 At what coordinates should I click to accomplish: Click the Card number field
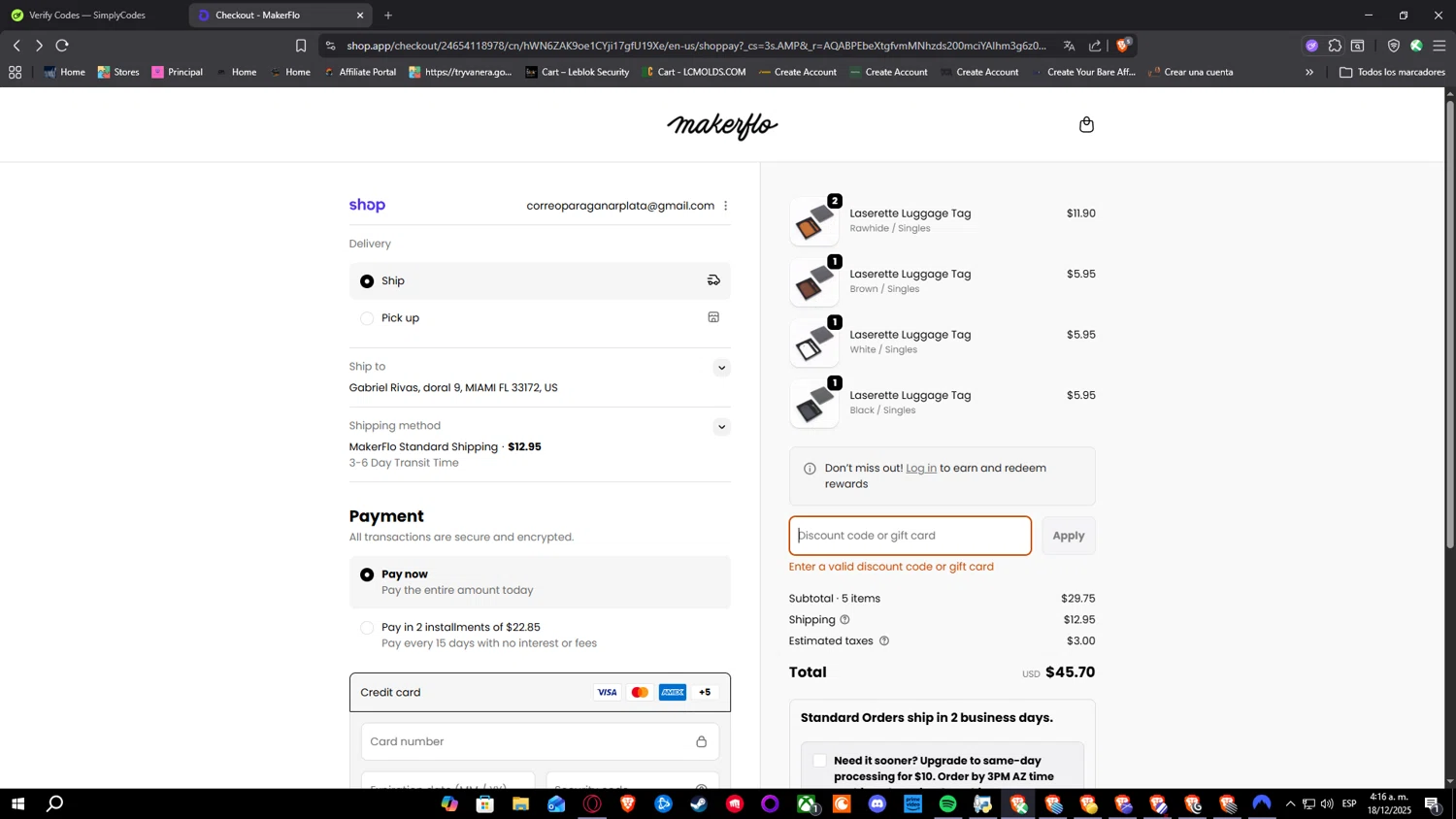(540, 742)
